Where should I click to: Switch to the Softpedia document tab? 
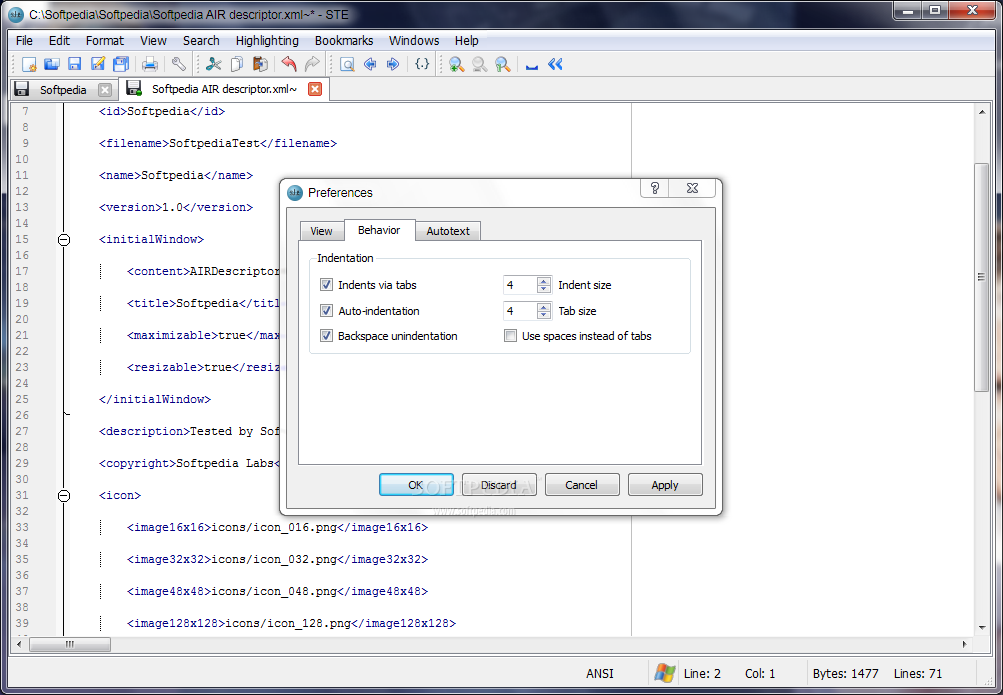pyautogui.click(x=63, y=90)
